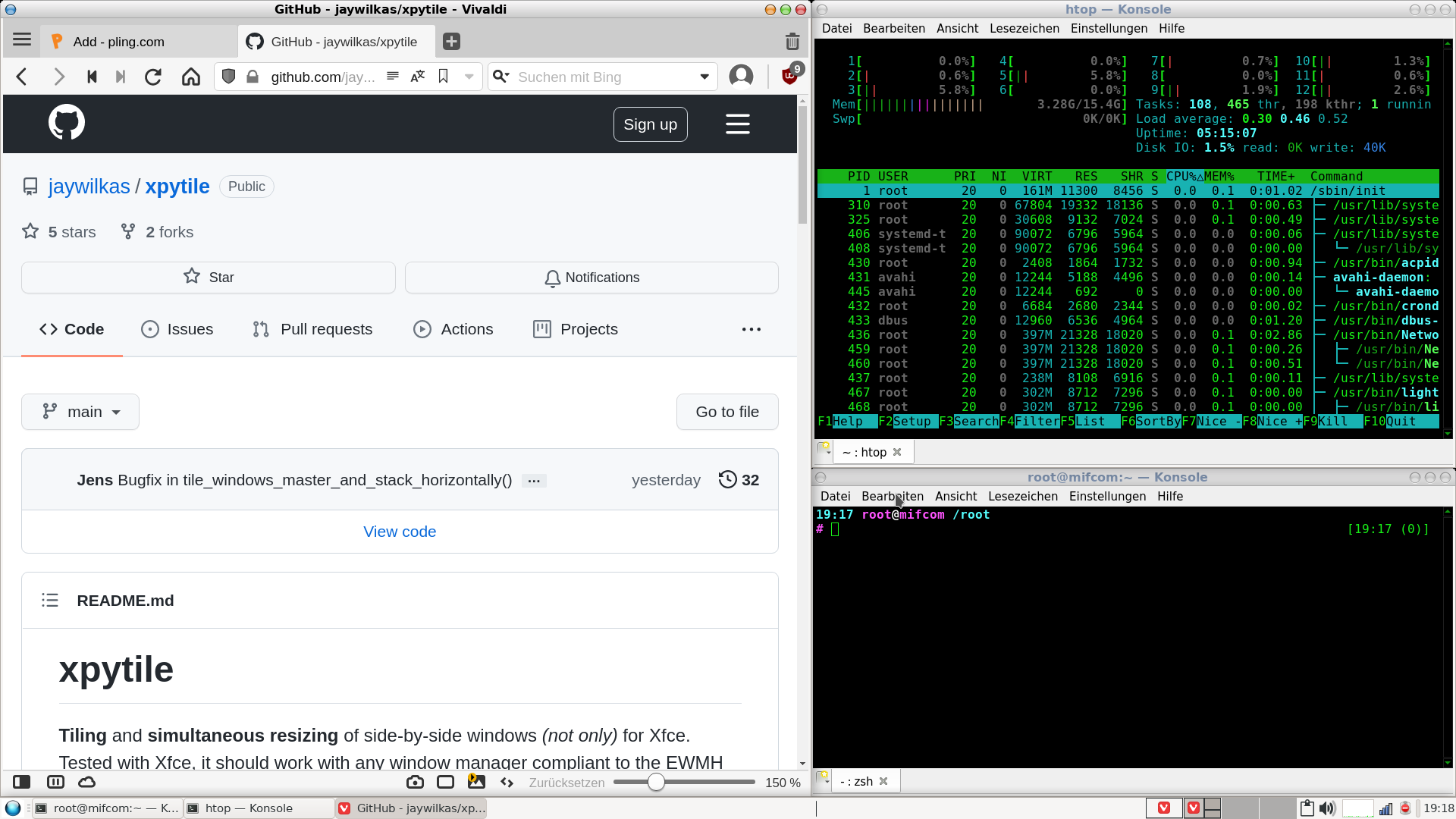Click Zurücksetzen to reset zoom

click(566, 783)
